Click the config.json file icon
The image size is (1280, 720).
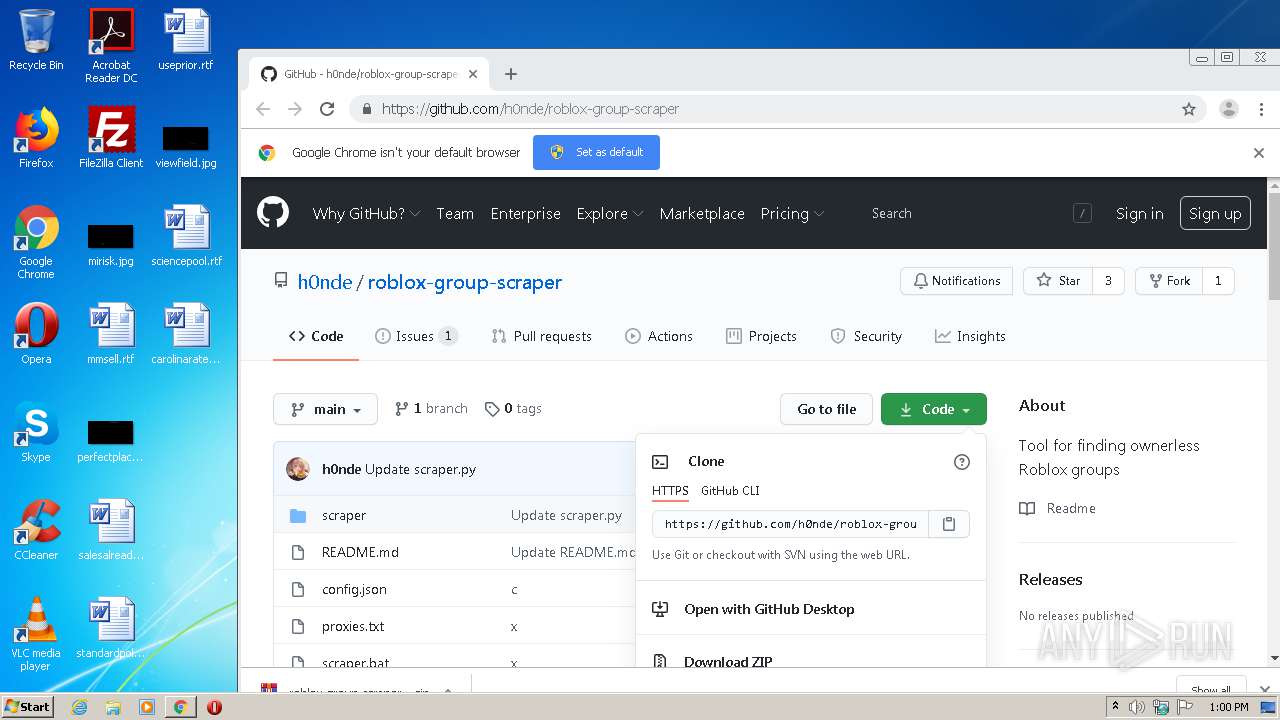pos(297,589)
